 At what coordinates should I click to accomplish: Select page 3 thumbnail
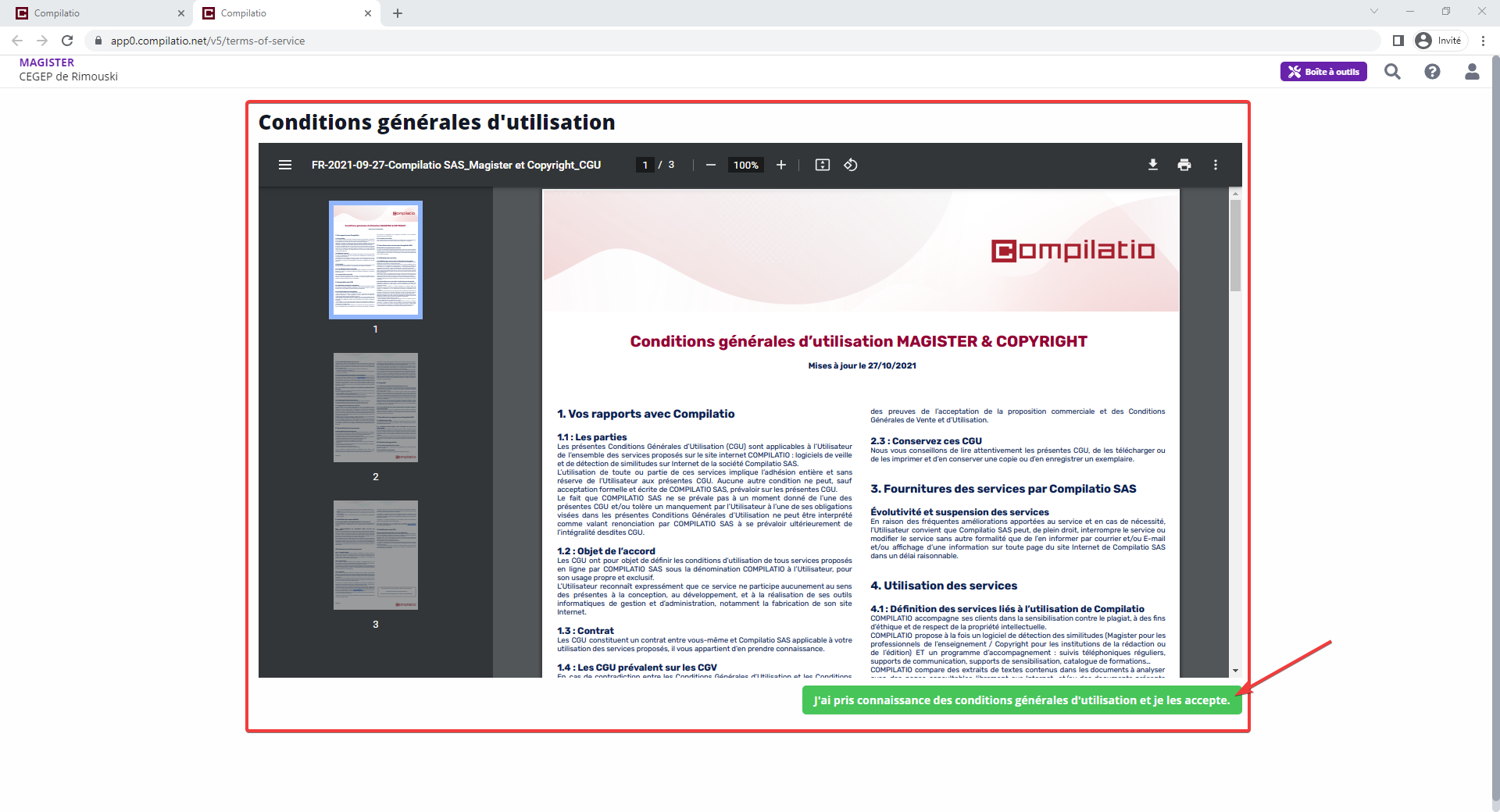click(376, 555)
